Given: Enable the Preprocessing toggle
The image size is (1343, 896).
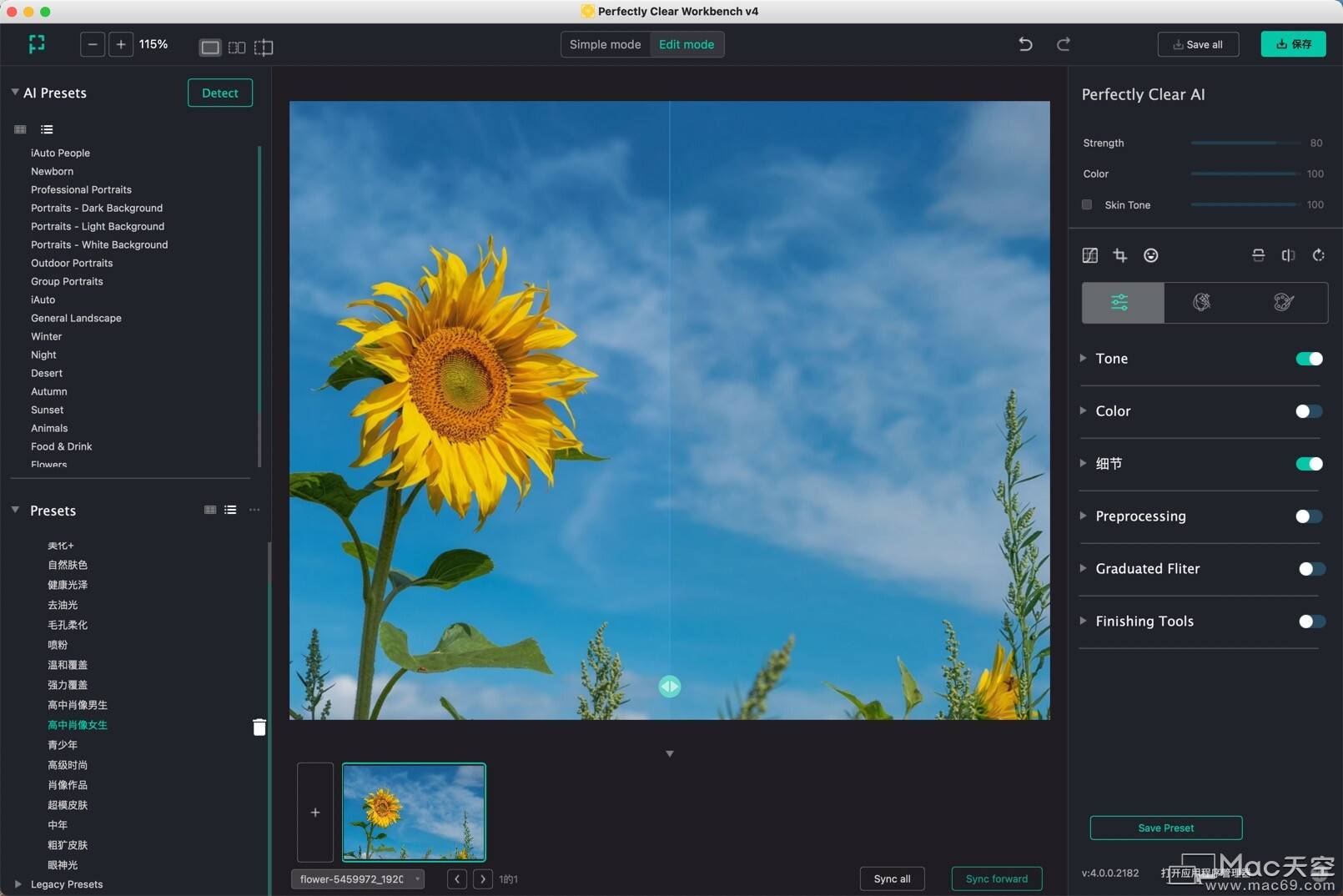Looking at the screenshot, I should point(1309,516).
